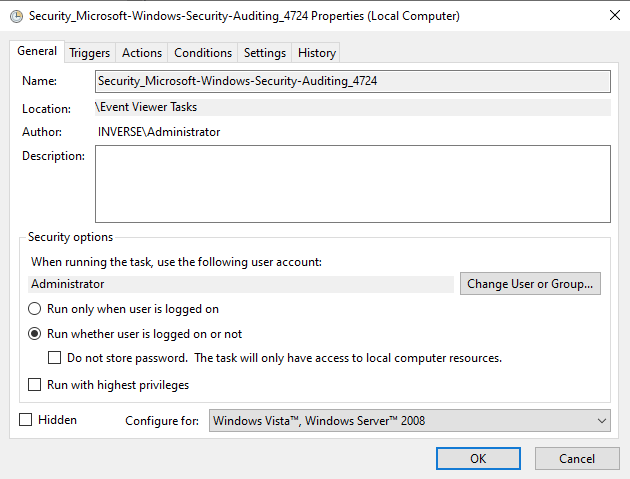This screenshot has height=479, width=630.
Task: Open the Triggers tab
Action: coord(89,53)
